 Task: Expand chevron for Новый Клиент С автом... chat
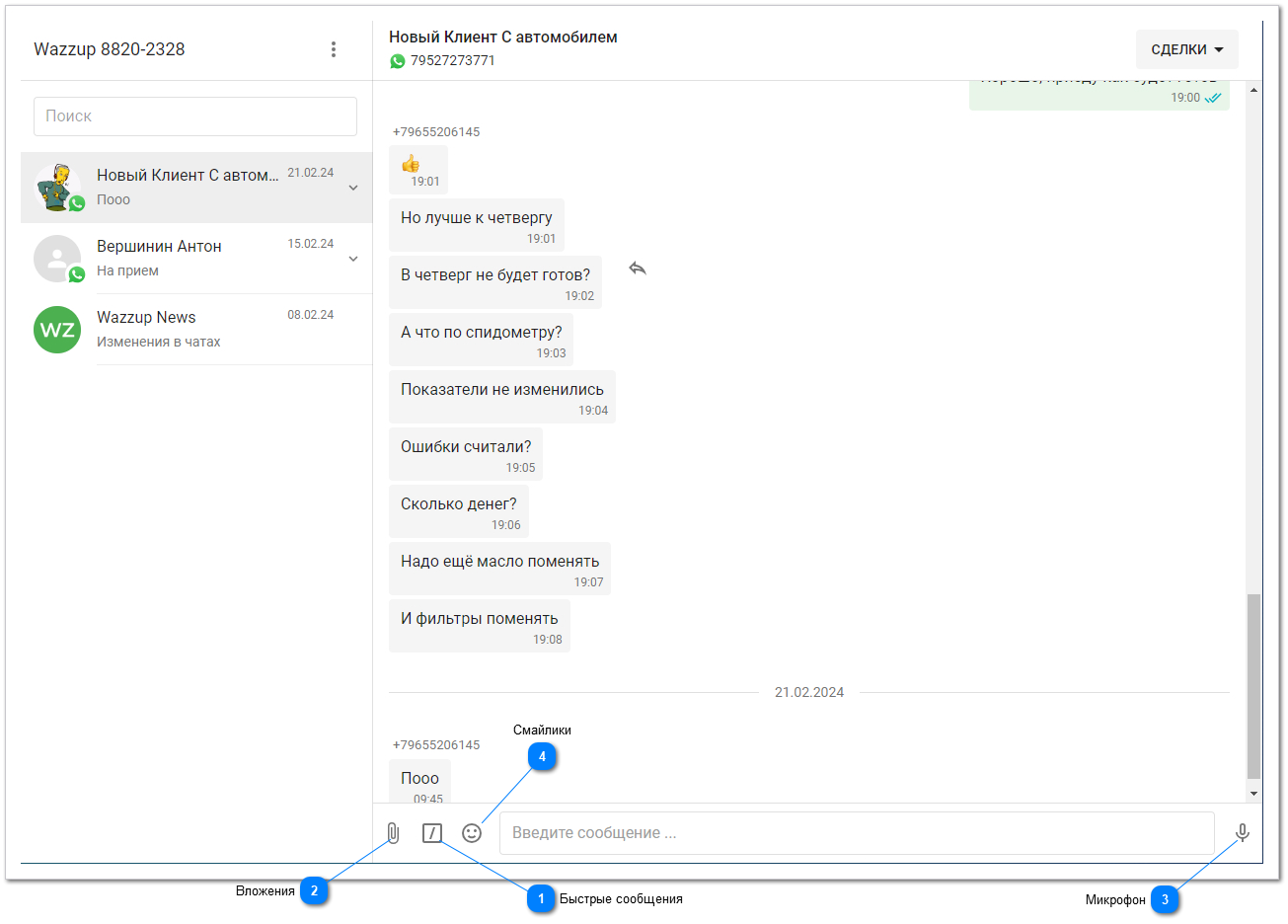click(x=353, y=188)
